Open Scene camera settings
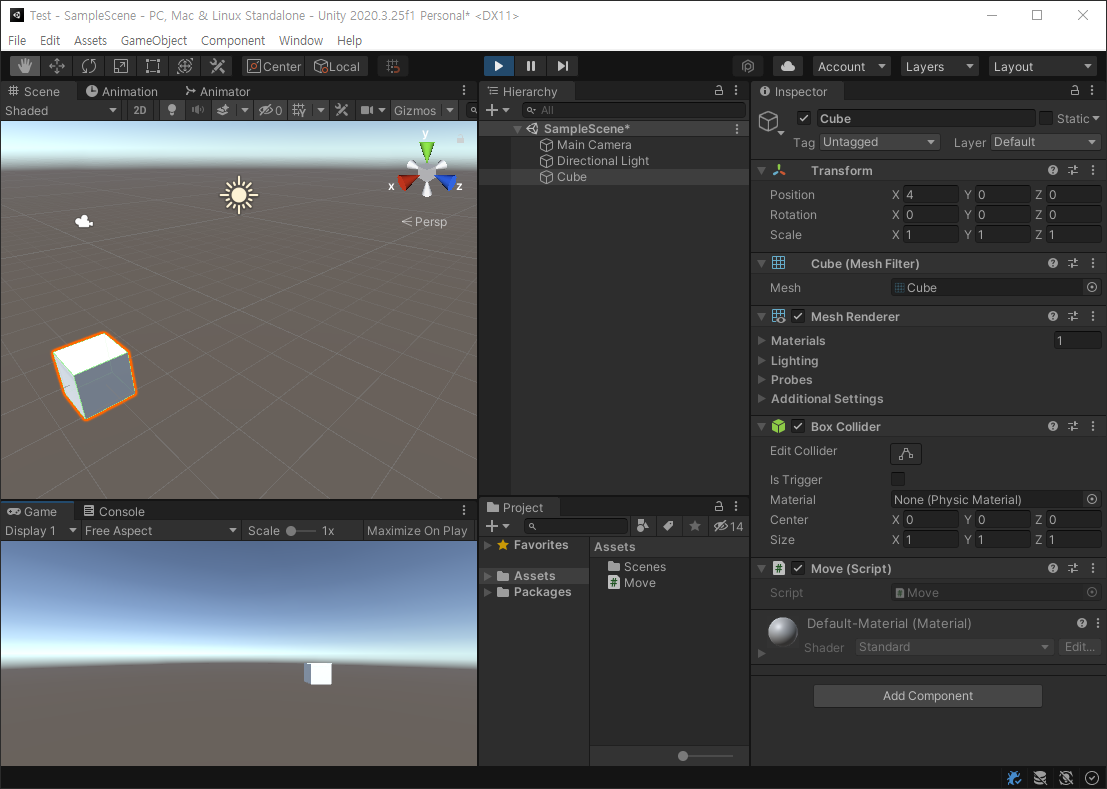This screenshot has height=789, width=1107. pos(367,110)
